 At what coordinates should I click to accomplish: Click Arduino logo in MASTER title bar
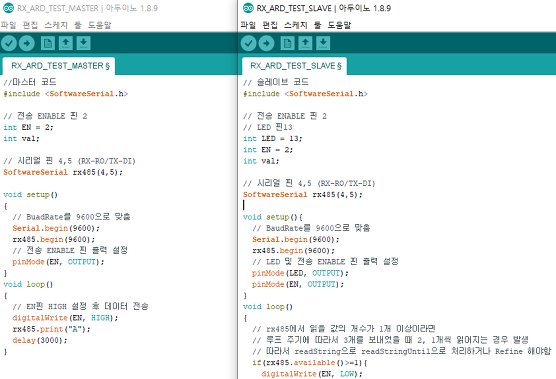pyautogui.click(x=8, y=8)
